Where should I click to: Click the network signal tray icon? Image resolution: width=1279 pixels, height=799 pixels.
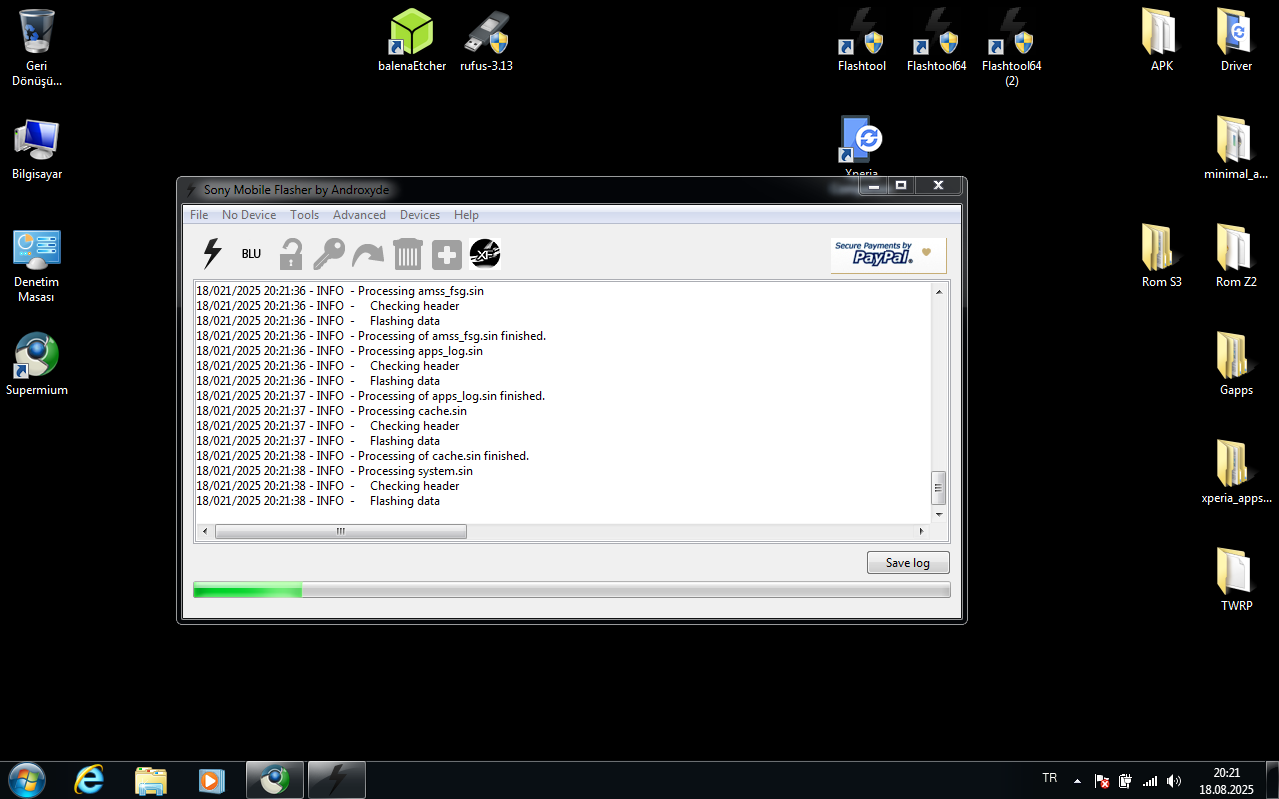(x=1150, y=781)
